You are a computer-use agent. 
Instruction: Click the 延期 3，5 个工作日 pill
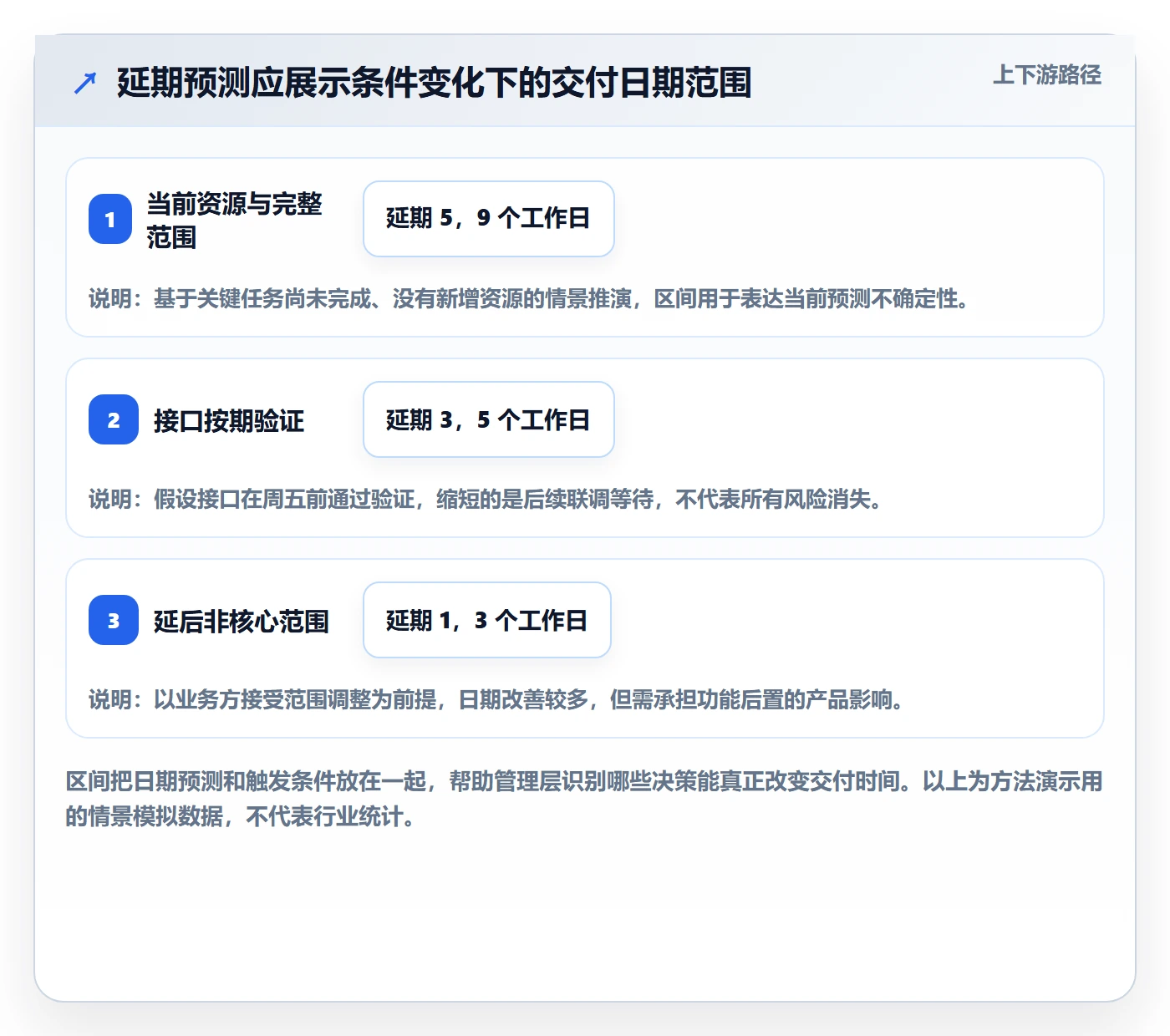[489, 419]
